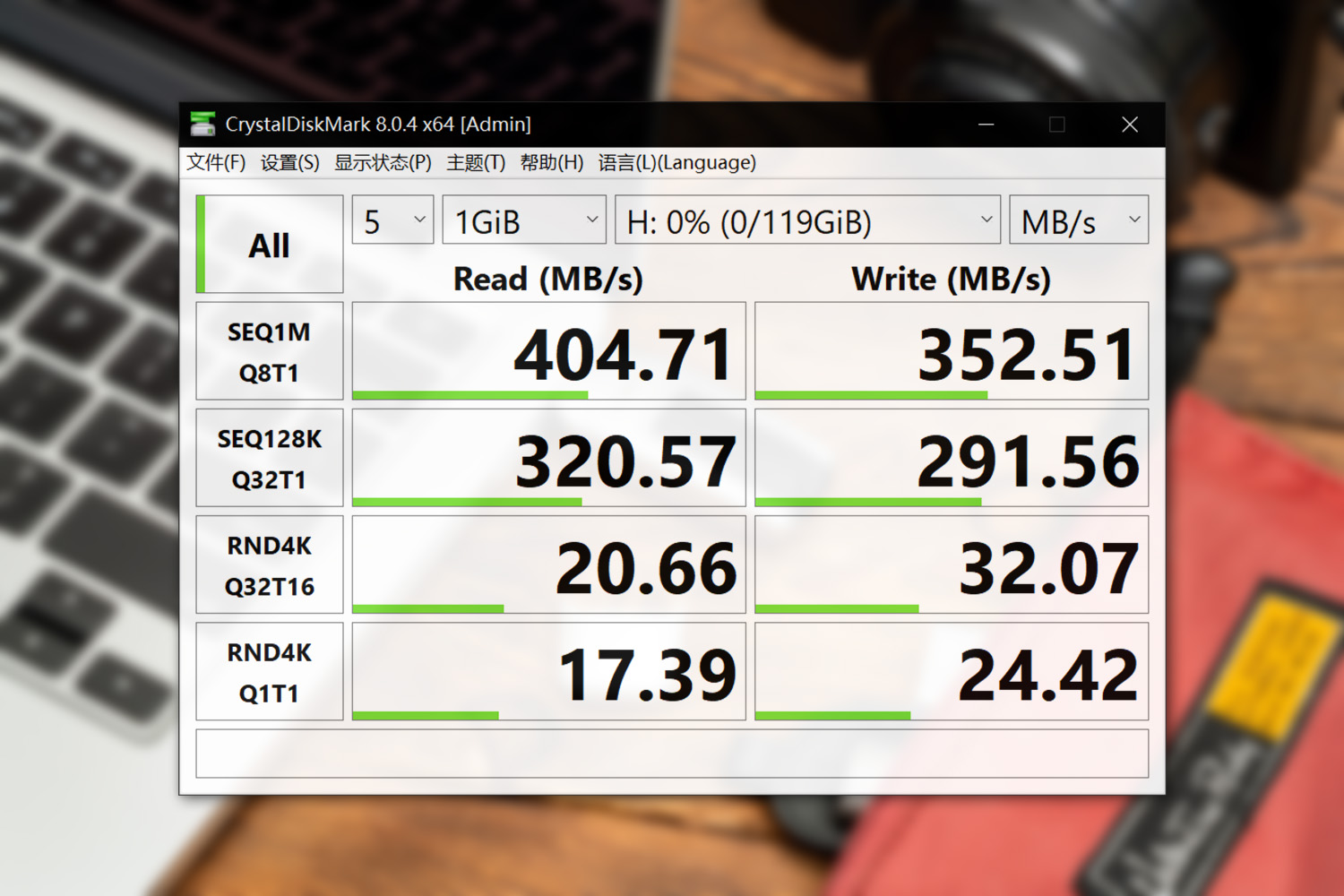The height and width of the screenshot is (896, 1344).
Task: Open the 帮助(H) menu
Action: coord(552,162)
